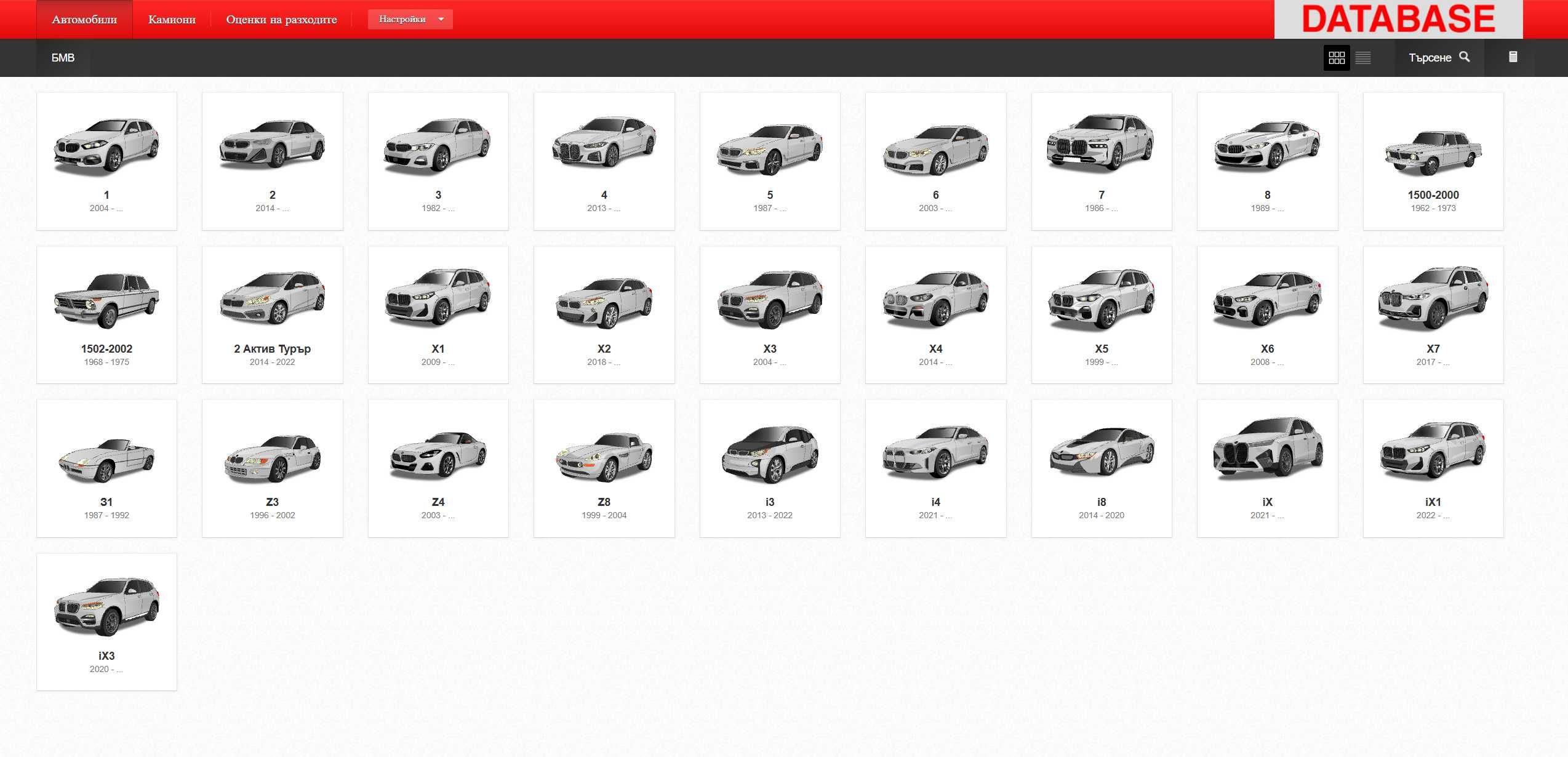Open the BMW i8 car image
Viewport: 1568px width, 757px height.
tap(1101, 454)
